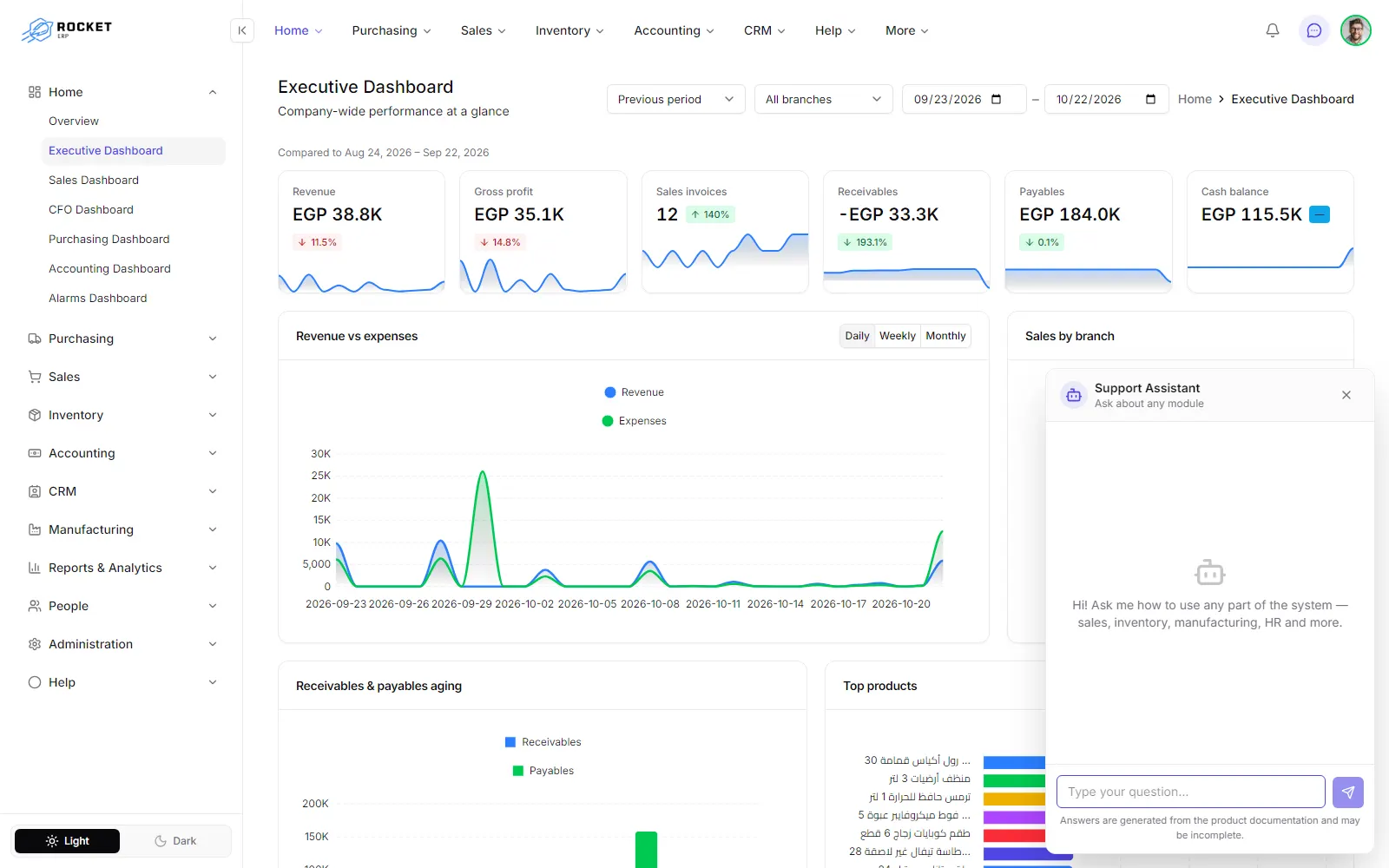Toggle Receivables blue legend swatch
Image resolution: width=1389 pixels, height=868 pixels.
(x=510, y=742)
